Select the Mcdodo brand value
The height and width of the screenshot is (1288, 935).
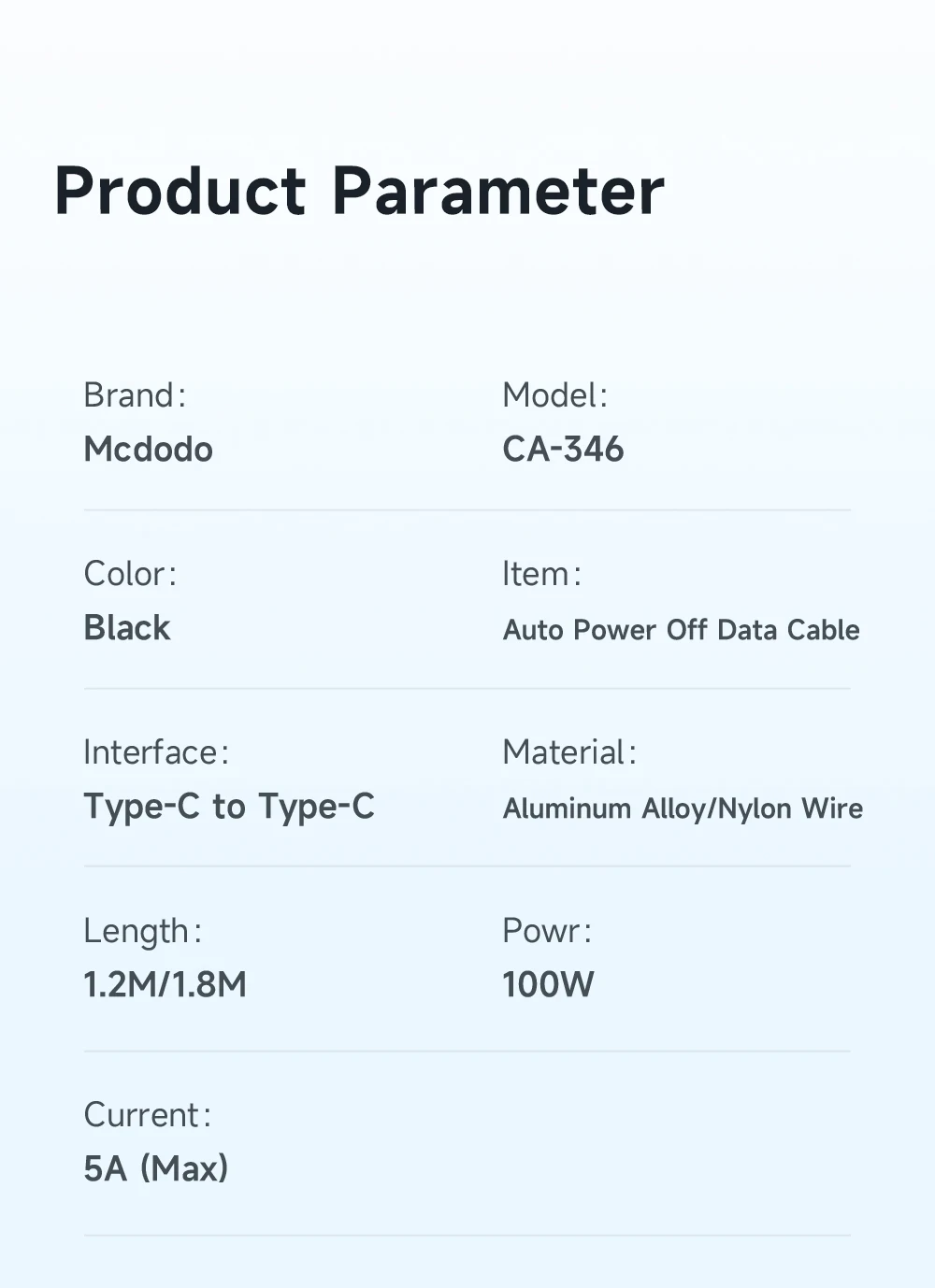pos(148,450)
